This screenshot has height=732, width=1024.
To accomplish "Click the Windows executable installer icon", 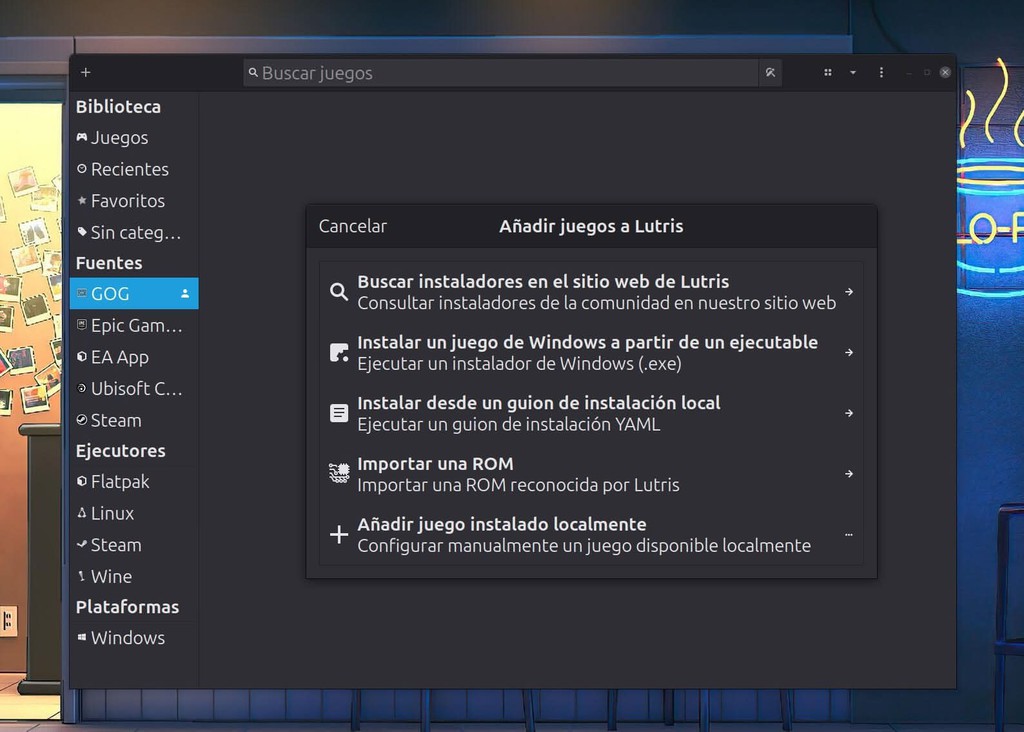I will 339,353.
